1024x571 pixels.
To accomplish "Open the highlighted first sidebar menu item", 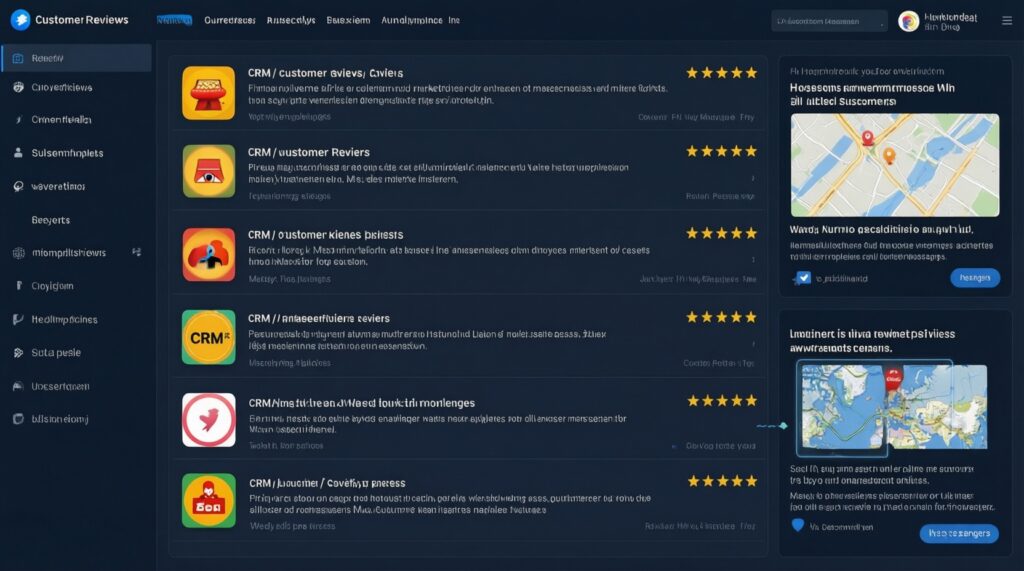I will 76,58.
